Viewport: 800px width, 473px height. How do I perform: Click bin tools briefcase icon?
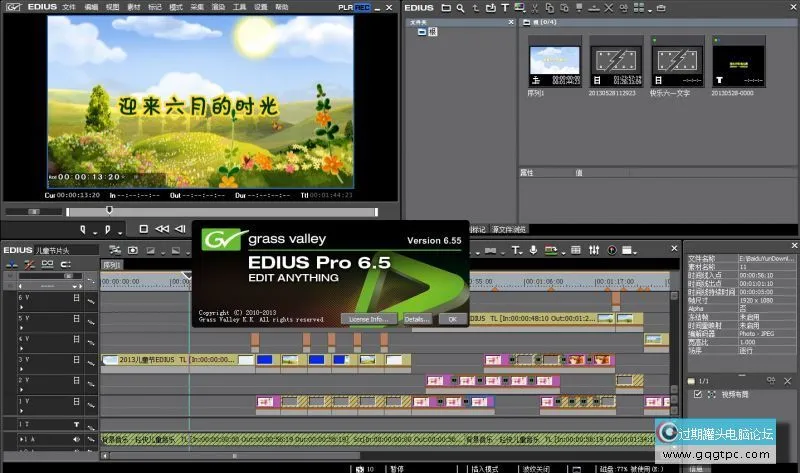[661, 8]
